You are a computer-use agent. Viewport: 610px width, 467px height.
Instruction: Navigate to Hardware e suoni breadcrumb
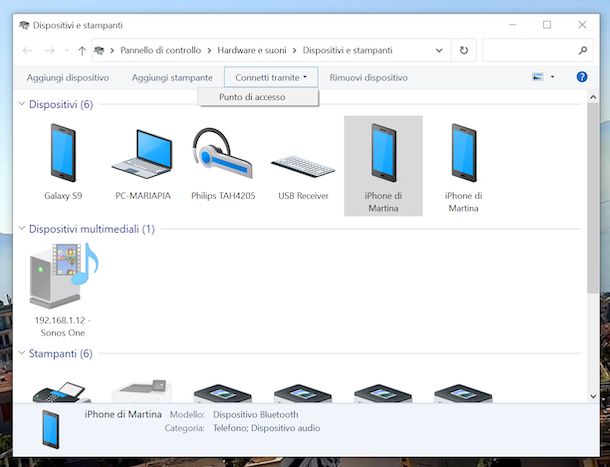tap(252, 50)
